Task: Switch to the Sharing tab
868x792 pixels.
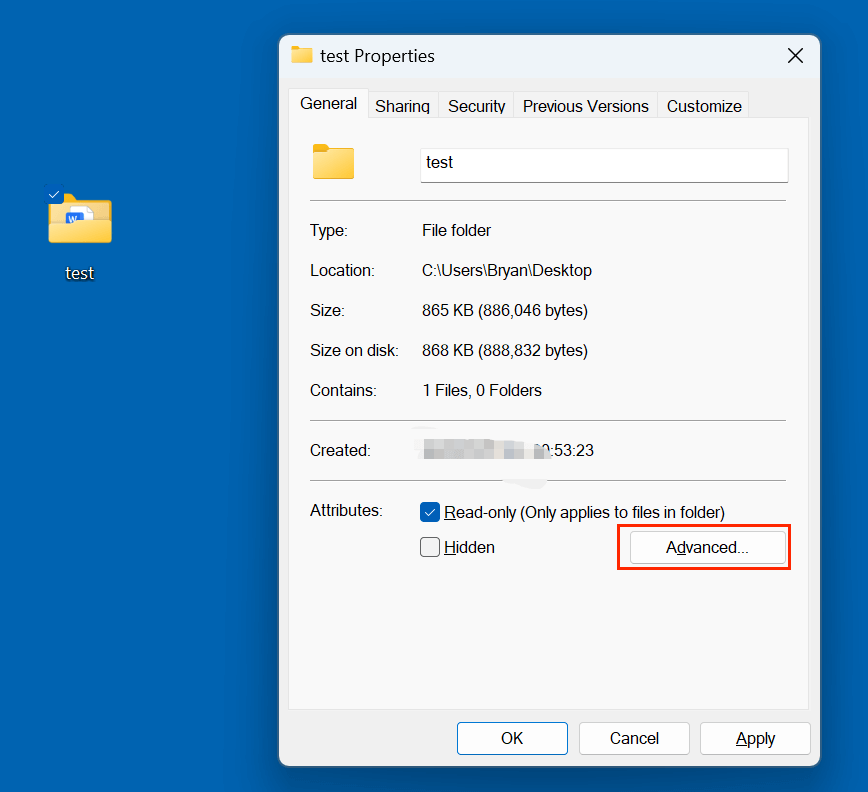Action: coord(402,105)
